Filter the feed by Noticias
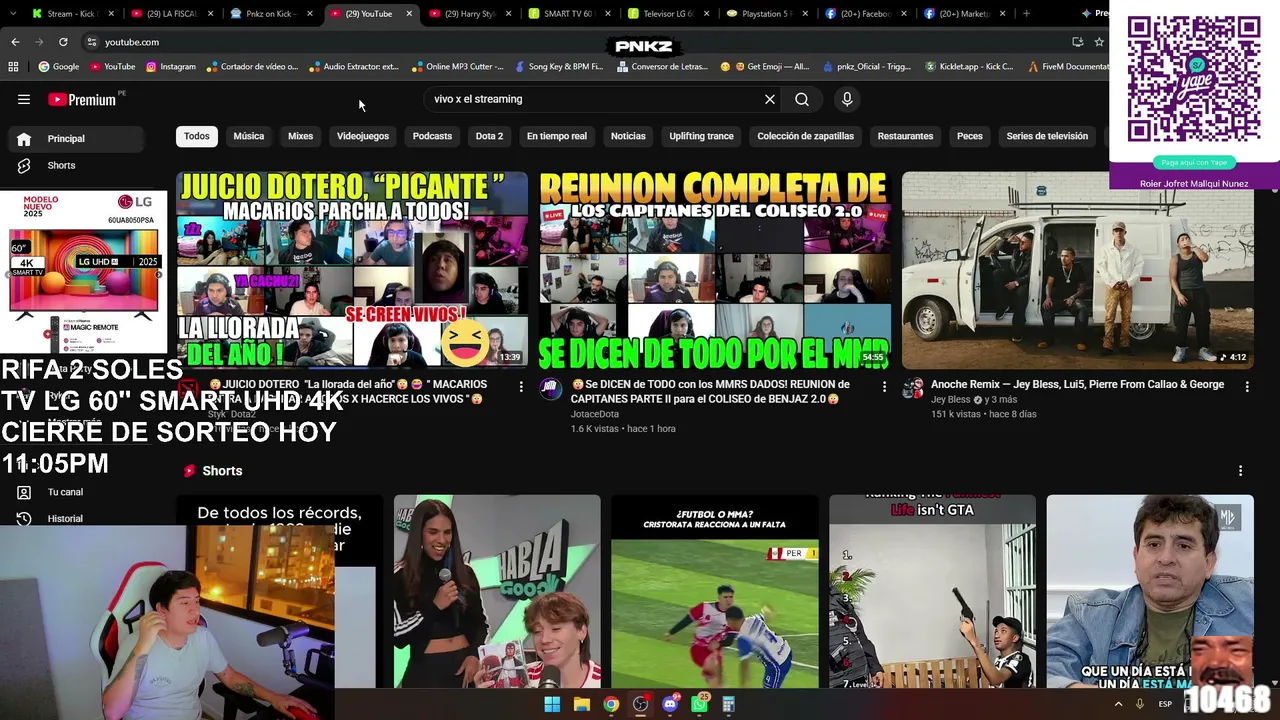The width and height of the screenshot is (1280, 720). pos(628,136)
